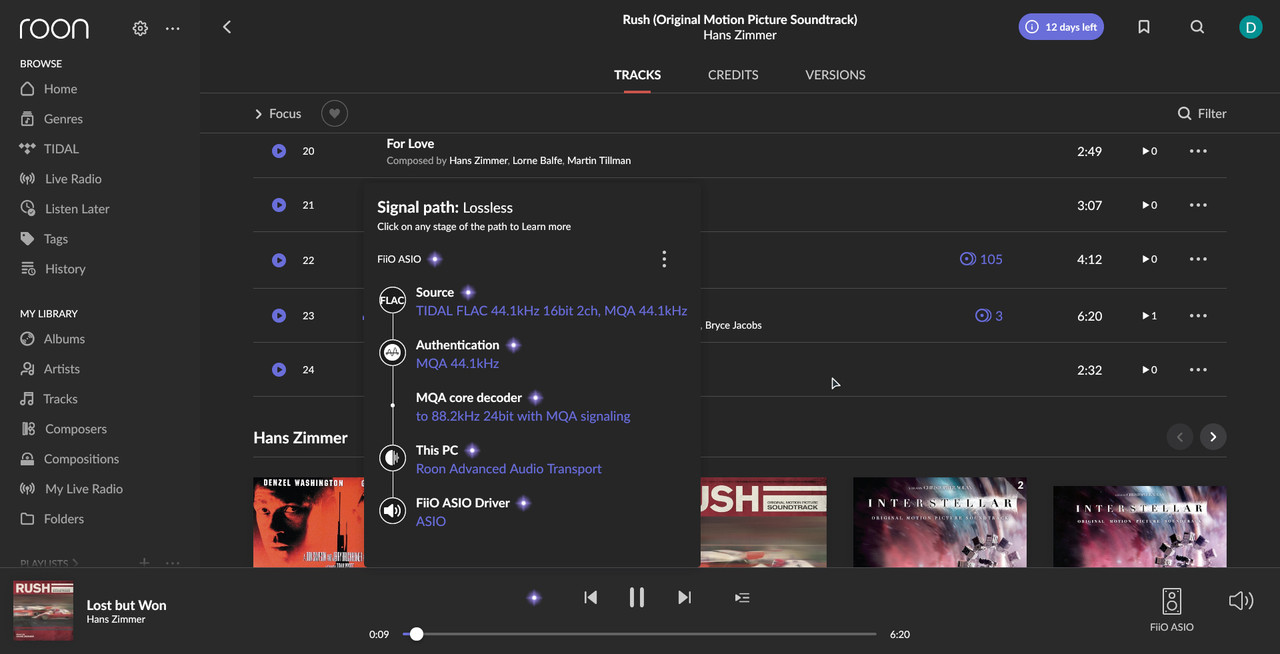Open composer link Martin Tillman
This screenshot has height=654, width=1280.
click(599, 160)
